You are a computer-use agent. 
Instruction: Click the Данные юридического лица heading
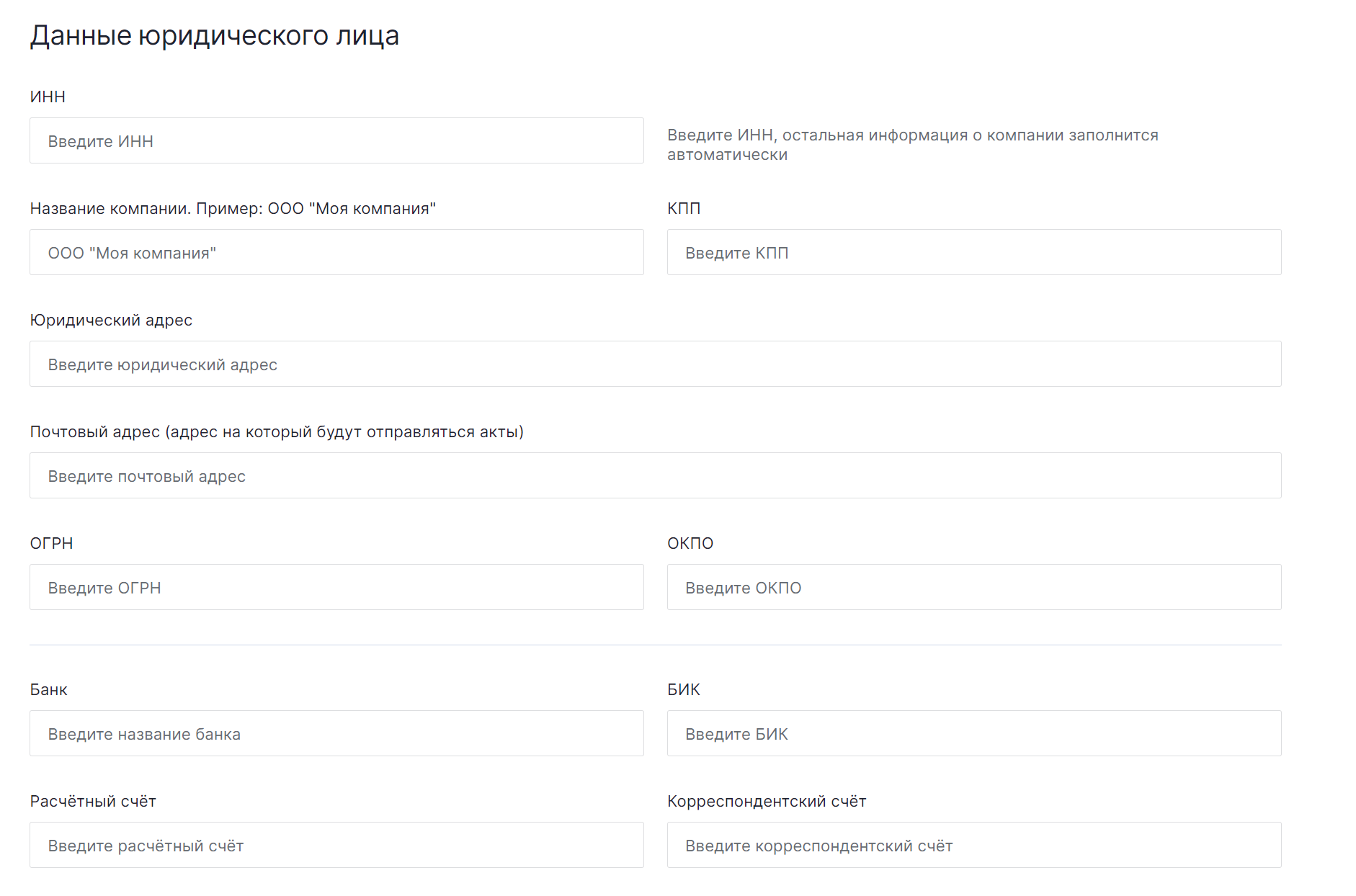coord(214,35)
